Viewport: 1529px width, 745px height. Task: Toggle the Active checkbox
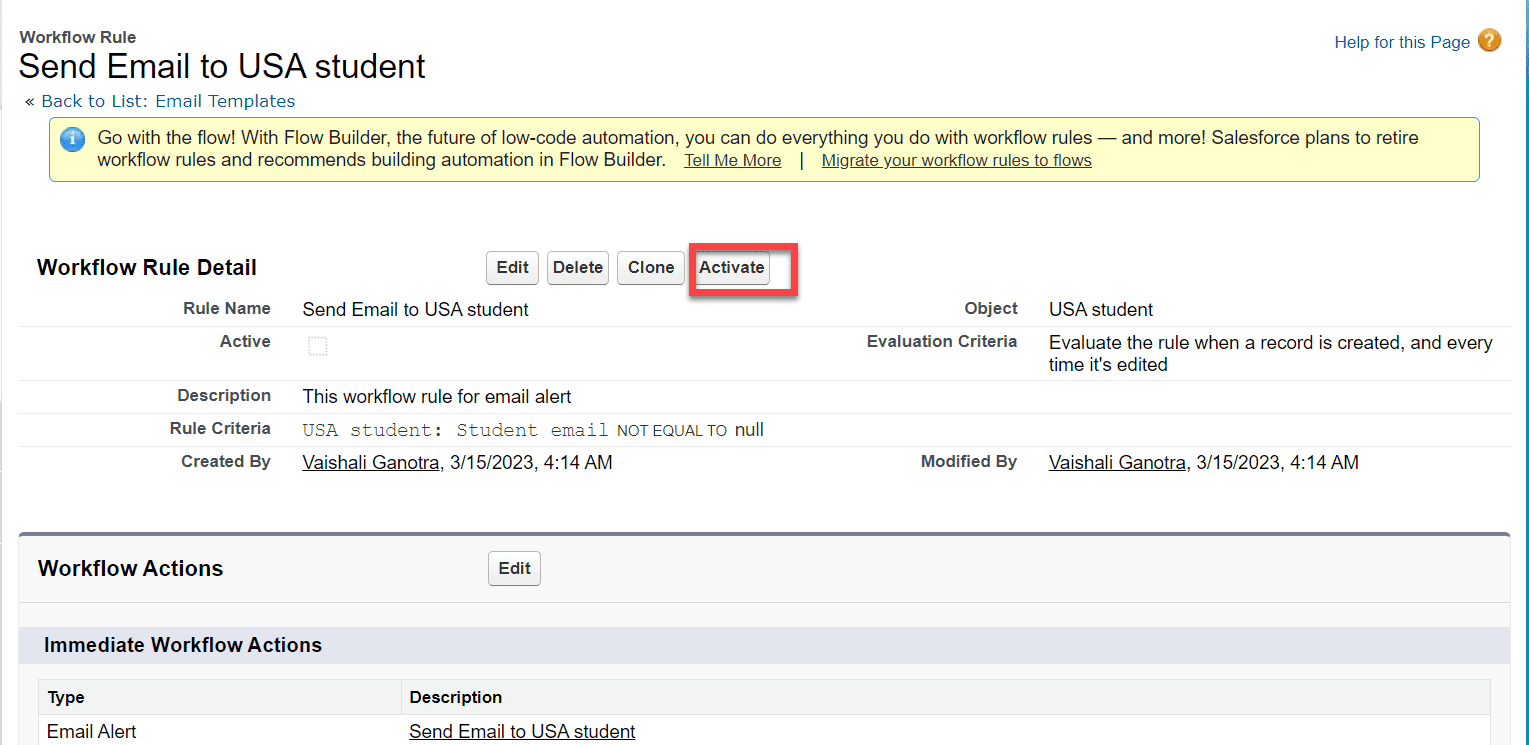pos(317,345)
